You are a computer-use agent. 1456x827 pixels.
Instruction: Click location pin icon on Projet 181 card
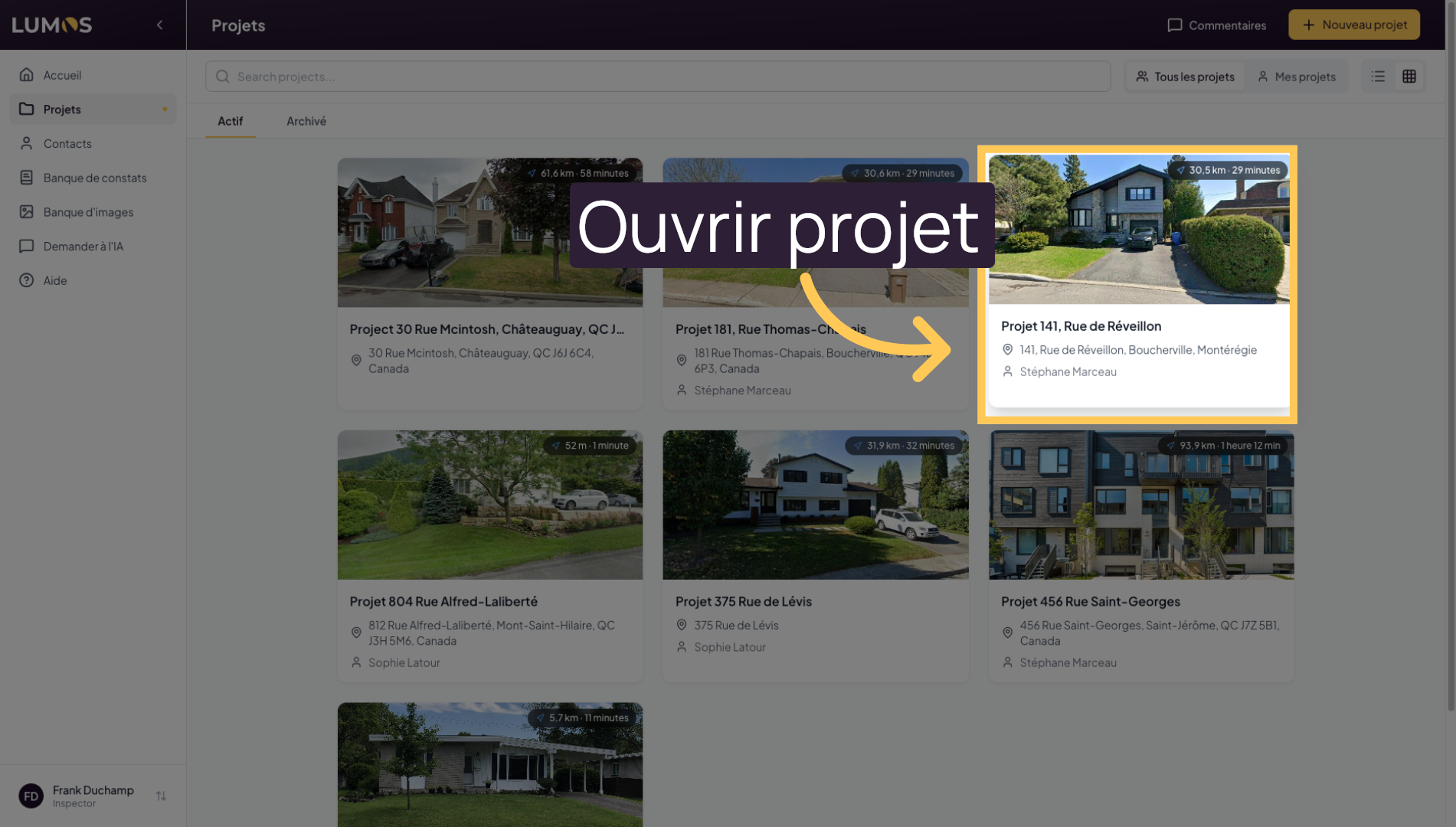[682, 361]
